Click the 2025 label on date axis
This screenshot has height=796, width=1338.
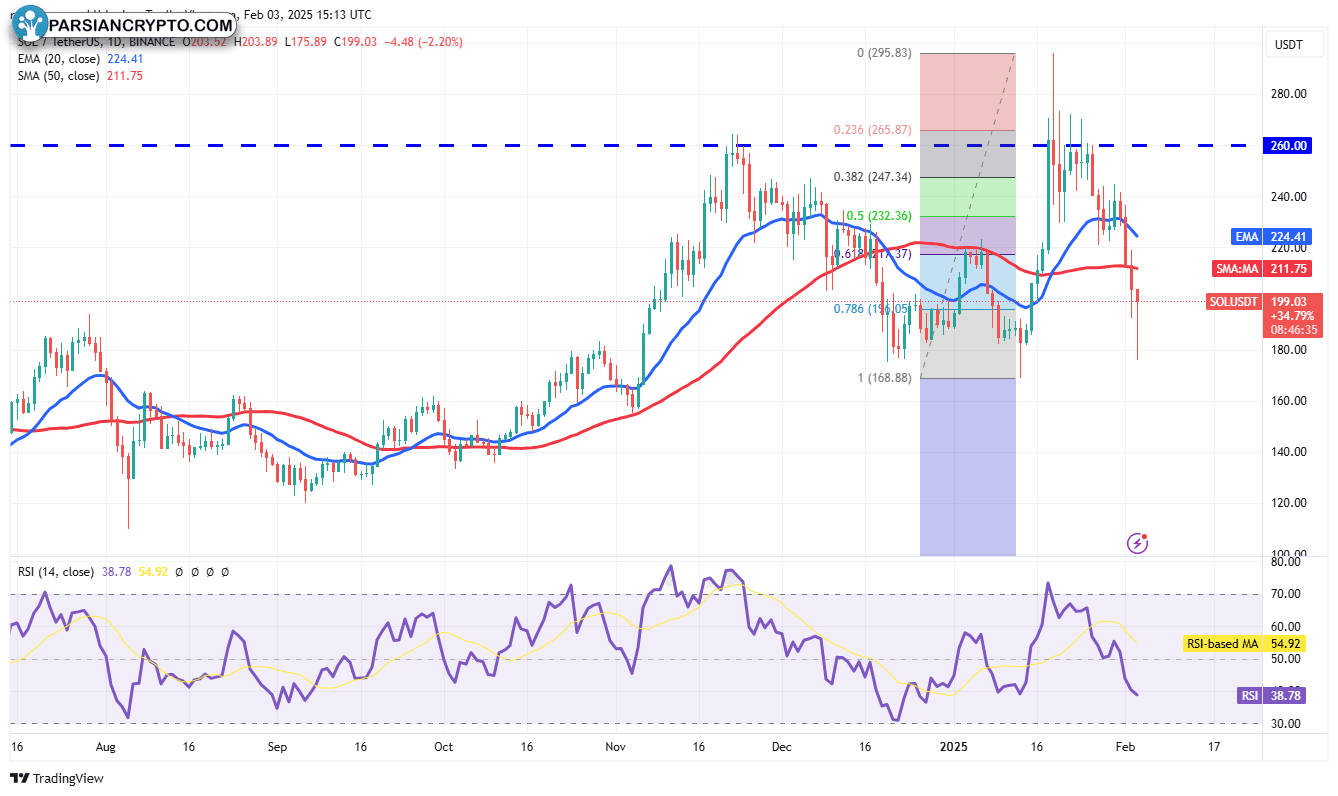click(x=954, y=747)
